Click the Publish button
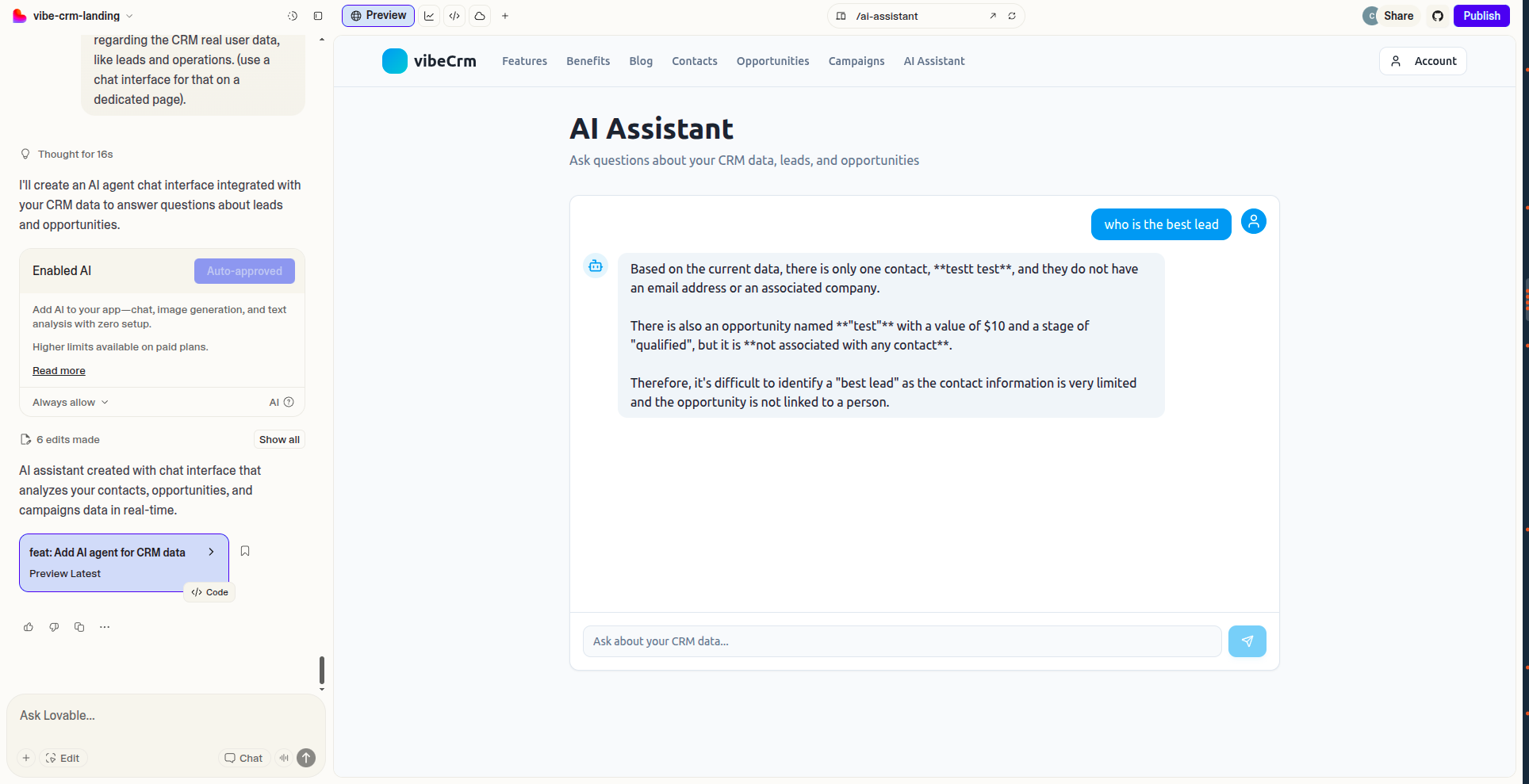 (1481, 16)
